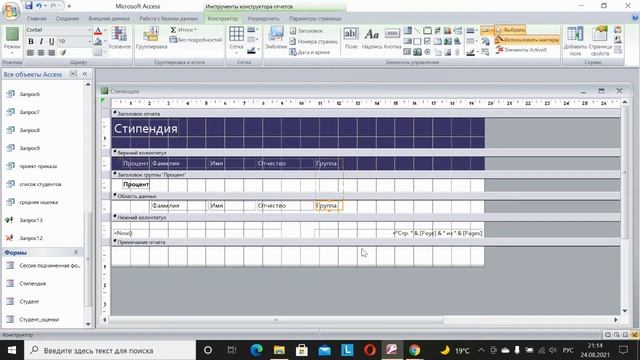Open the Opera browser from the taskbar
The image size is (640, 360).
tap(369, 350)
